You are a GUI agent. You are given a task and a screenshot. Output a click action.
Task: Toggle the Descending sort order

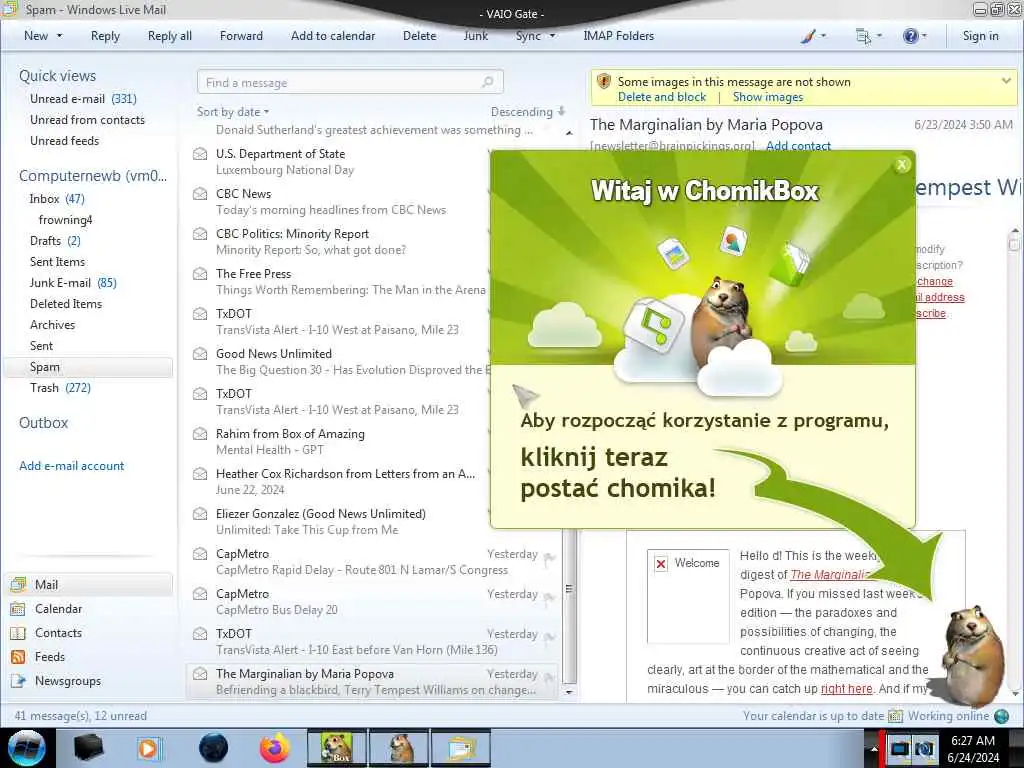pos(528,112)
